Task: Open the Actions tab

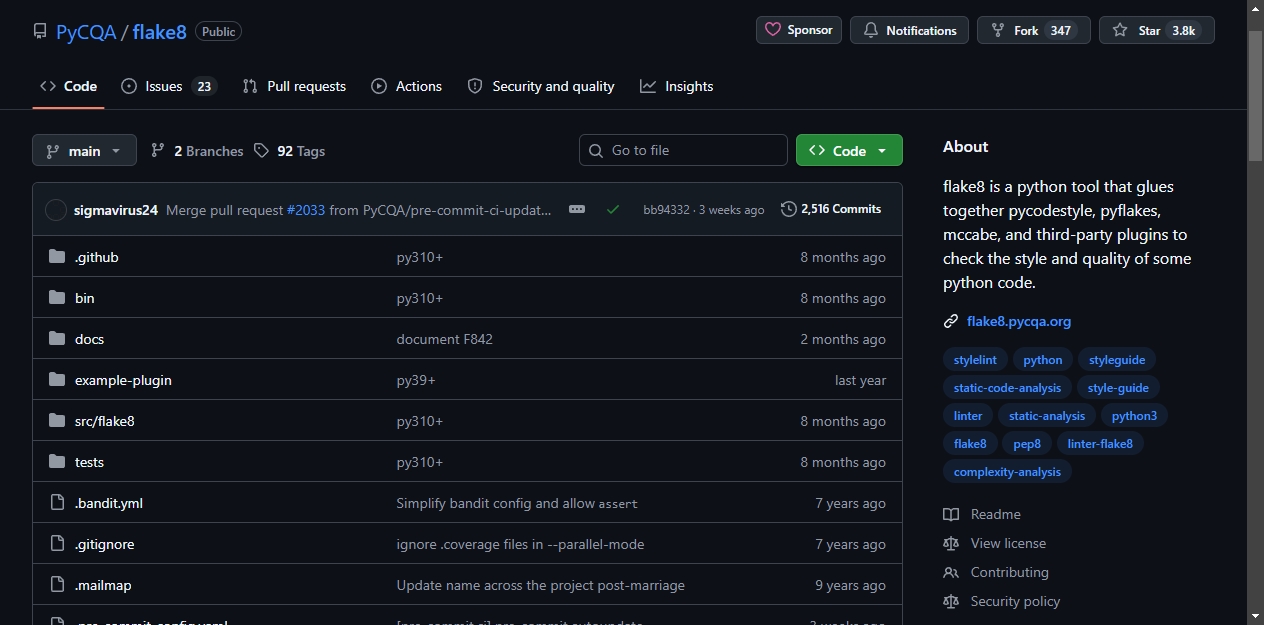Action: click(406, 86)
